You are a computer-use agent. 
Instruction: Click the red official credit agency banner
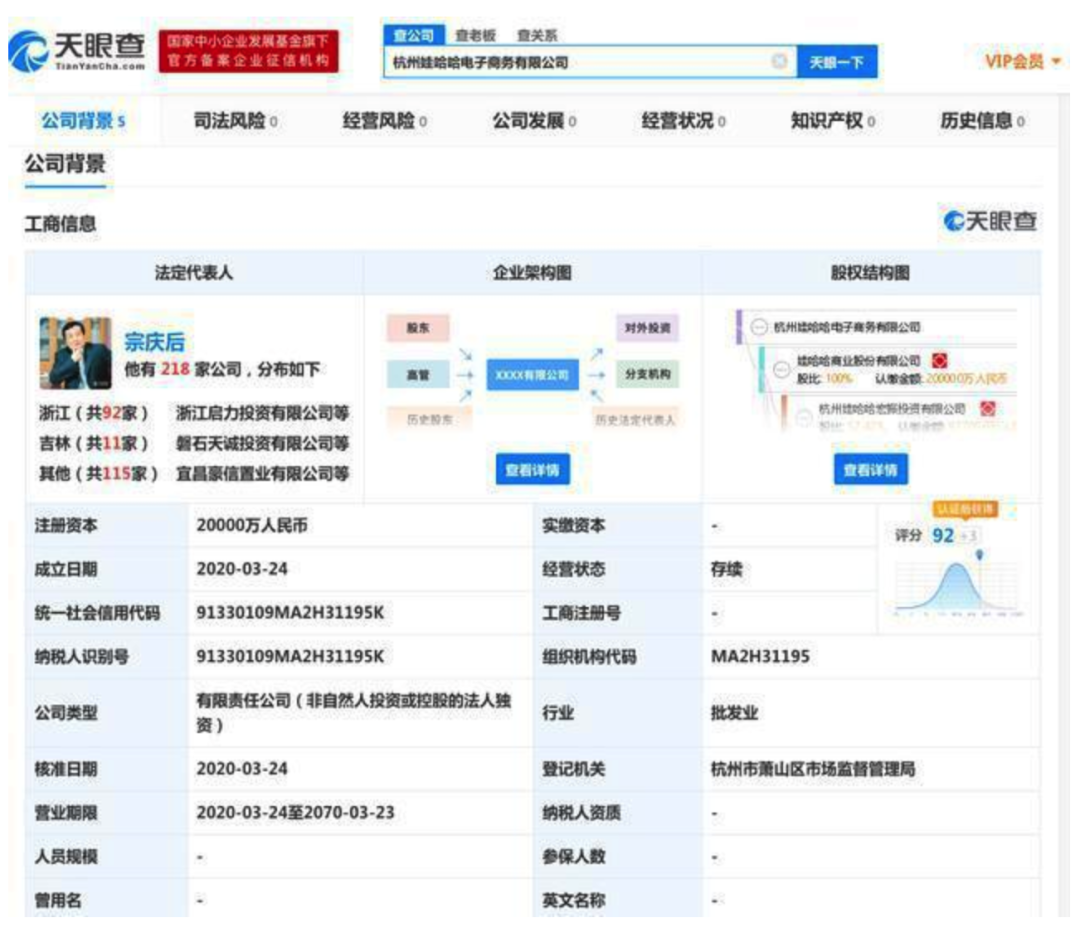pyautogui.click(x=249, y=51)
